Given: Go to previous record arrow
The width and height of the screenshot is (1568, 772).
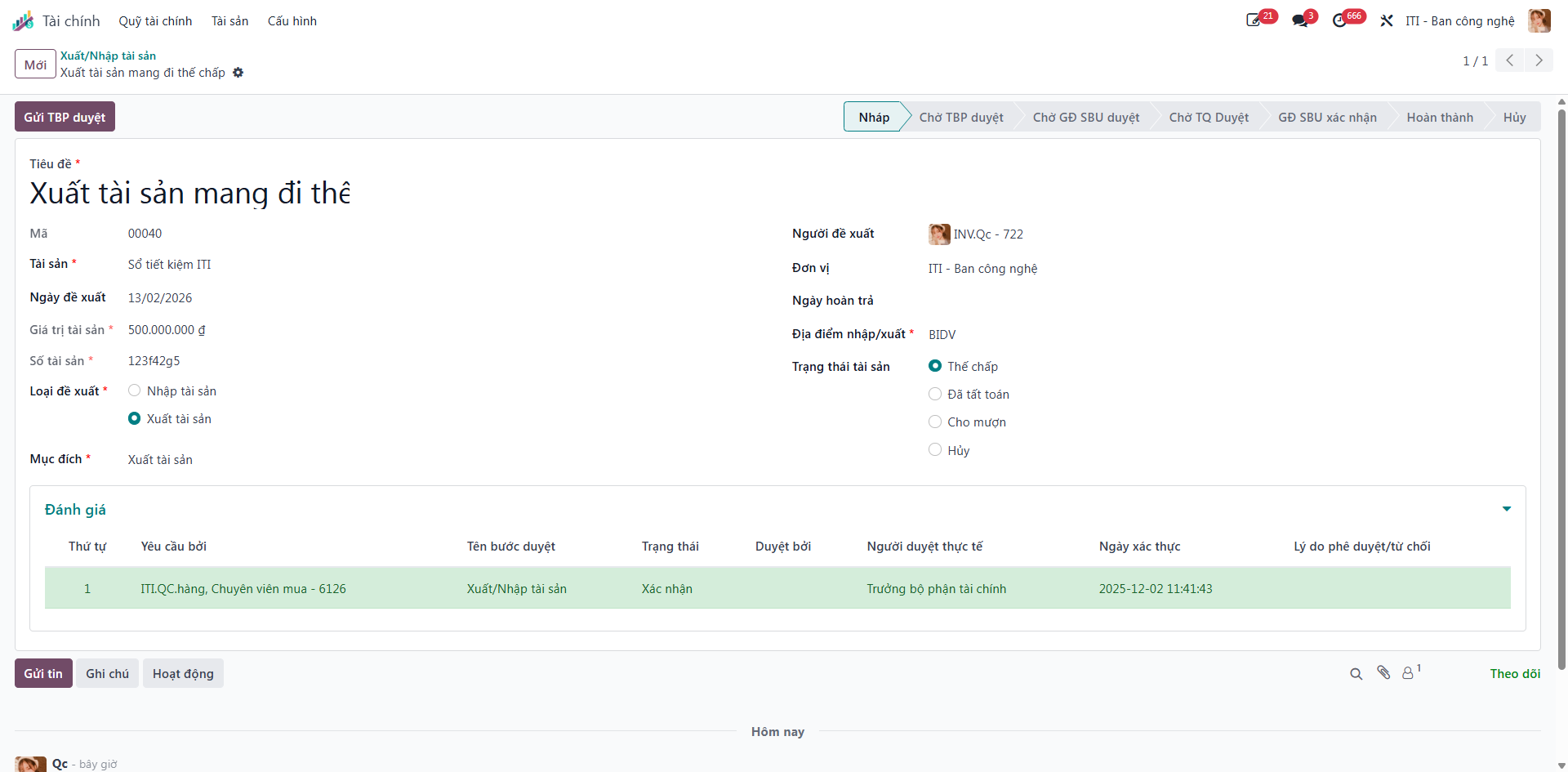Looking at the screenshot, I should (x=1510, y=60).
